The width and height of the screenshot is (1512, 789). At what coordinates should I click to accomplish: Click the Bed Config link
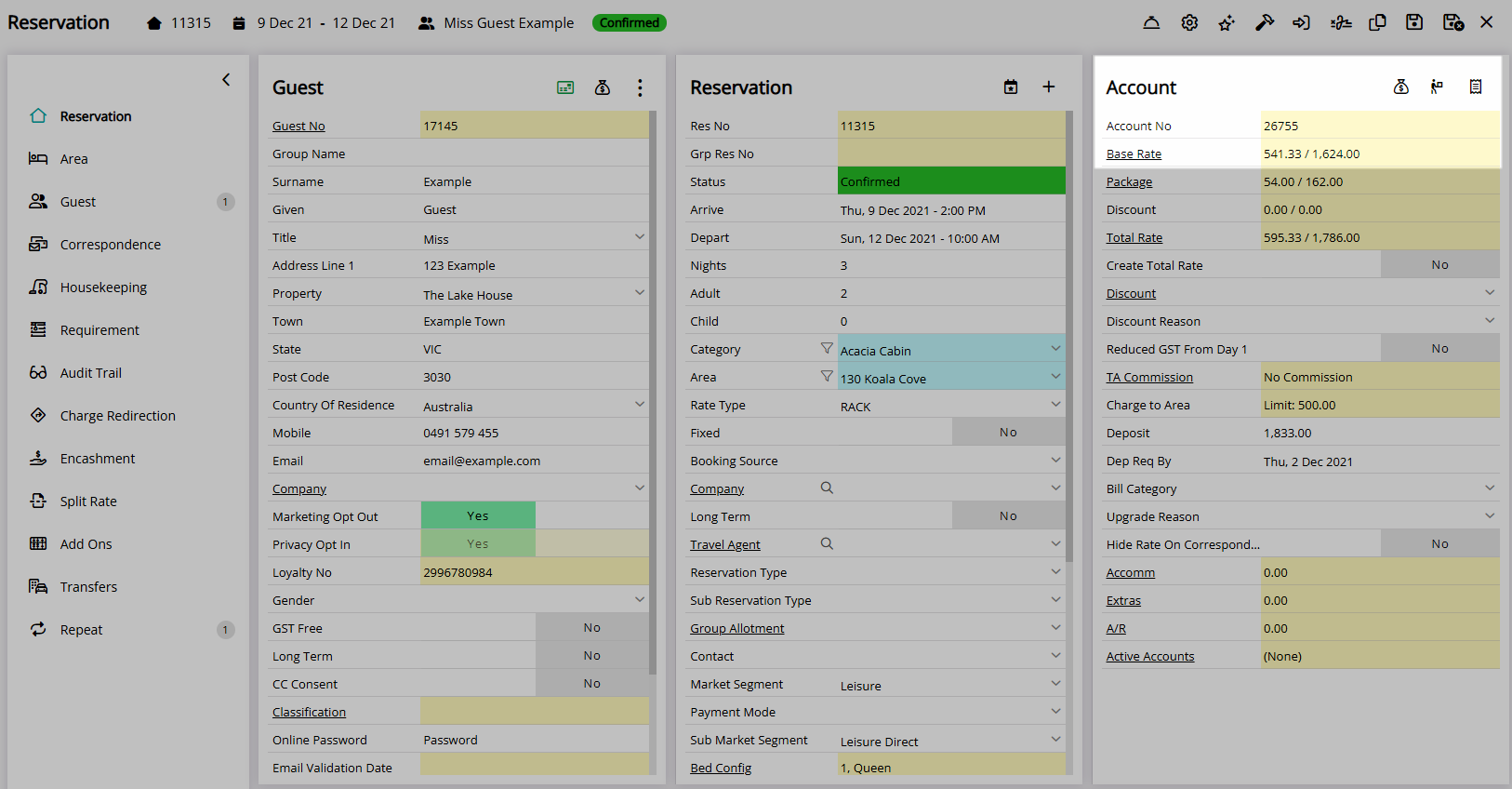coord(721,768)
